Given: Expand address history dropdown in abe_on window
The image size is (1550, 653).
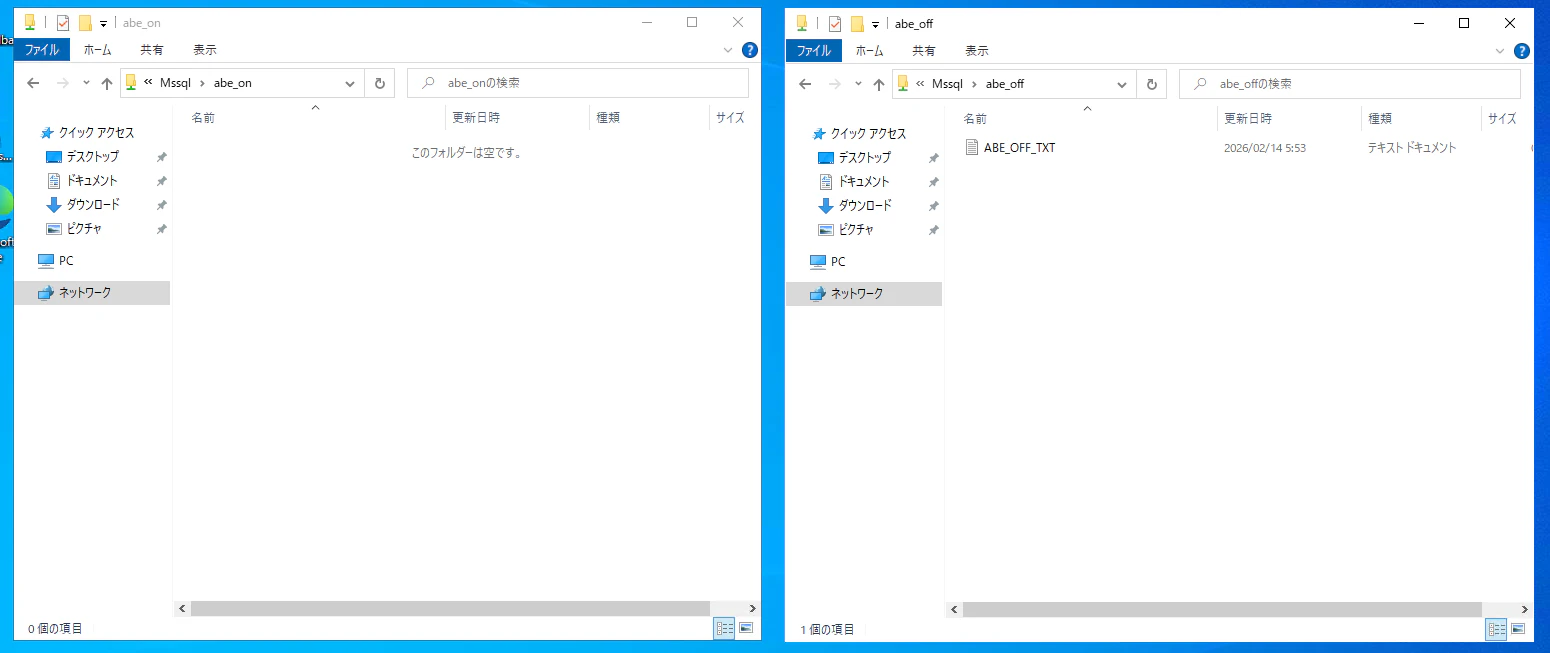Looking at the screenshot, I should [x=350, y=83].
